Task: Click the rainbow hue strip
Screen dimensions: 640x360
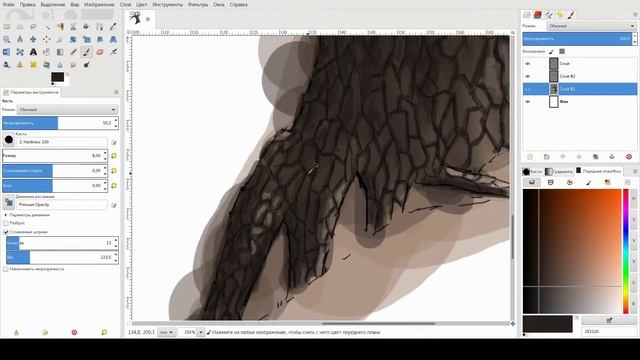Action: (625, 251)
